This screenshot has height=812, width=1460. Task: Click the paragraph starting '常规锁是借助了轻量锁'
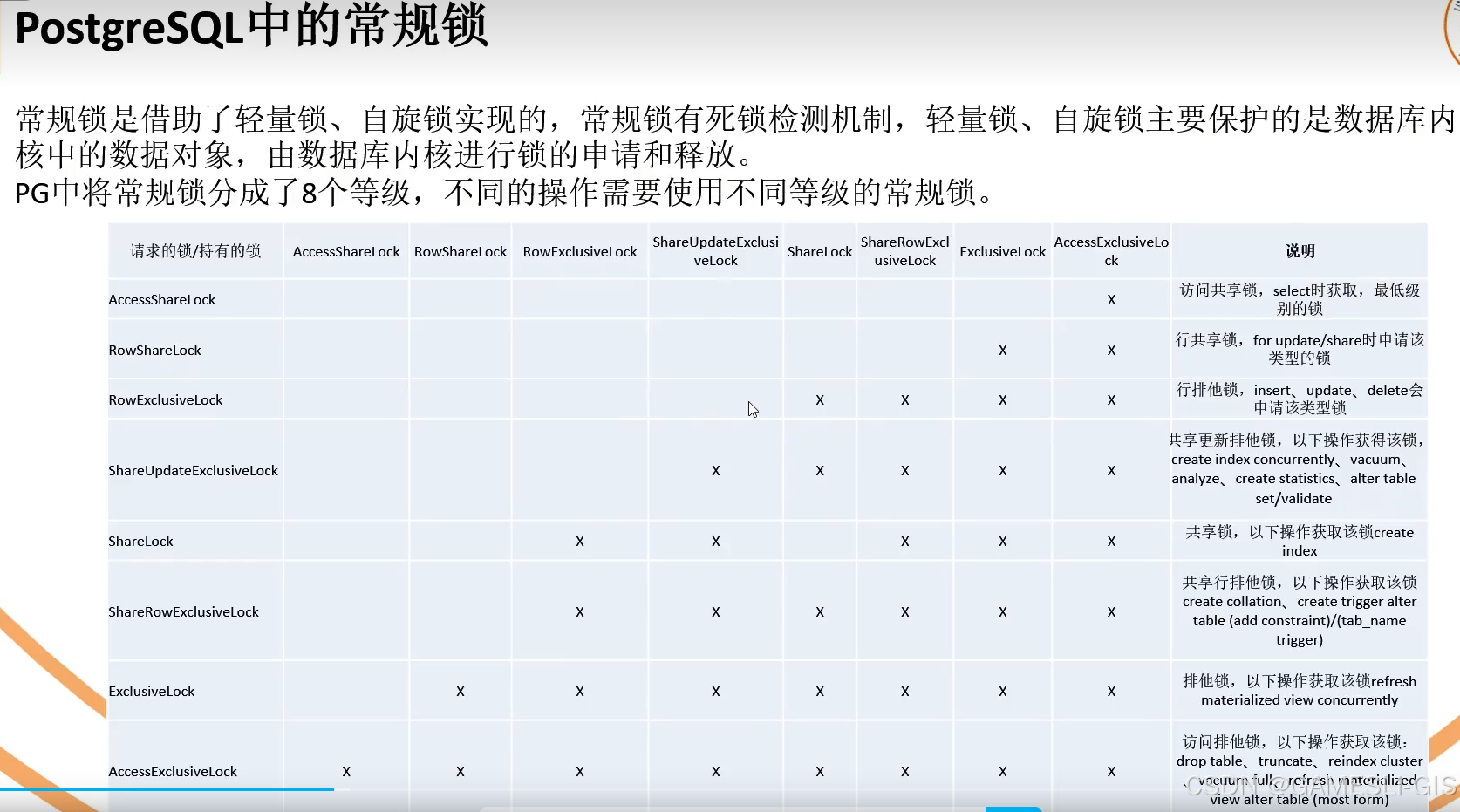tap(735, 137)
